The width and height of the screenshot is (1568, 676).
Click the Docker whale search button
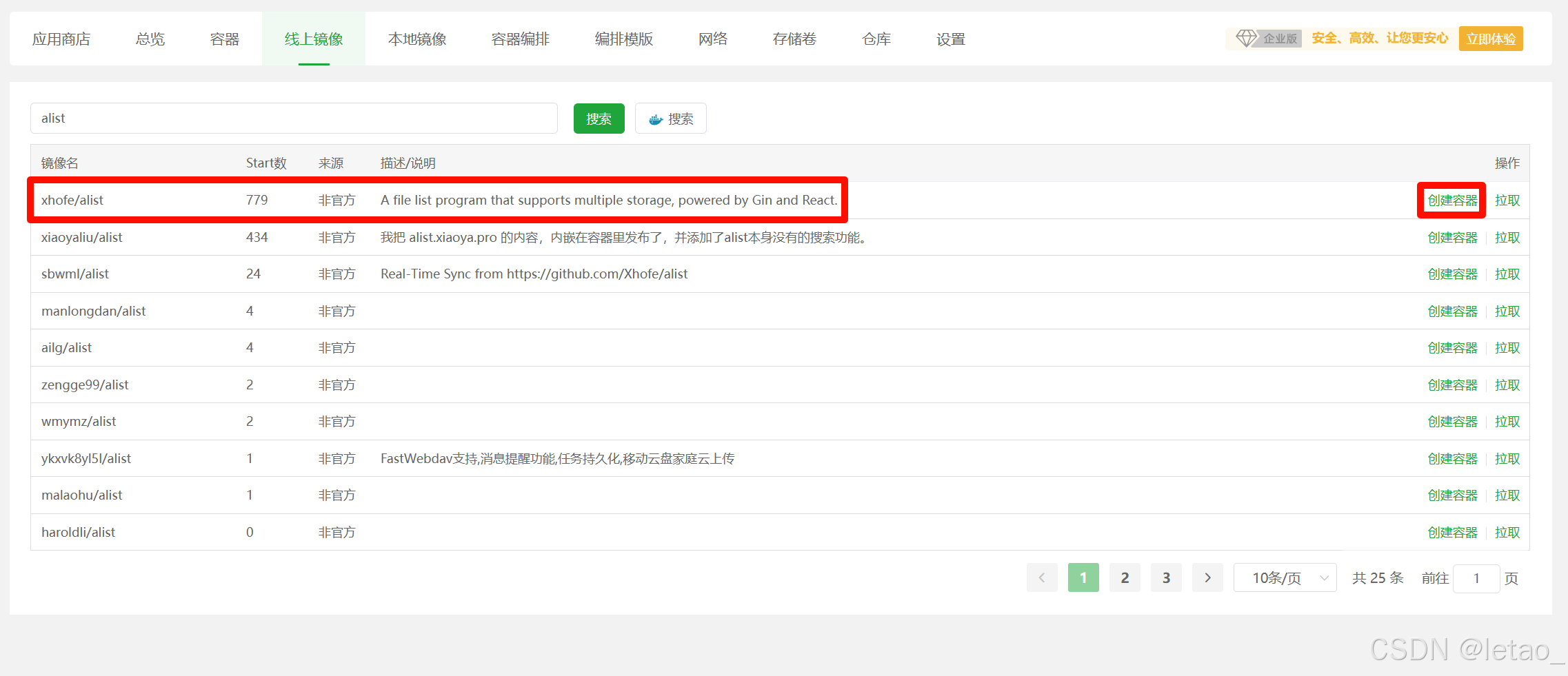tap(670, 119)
